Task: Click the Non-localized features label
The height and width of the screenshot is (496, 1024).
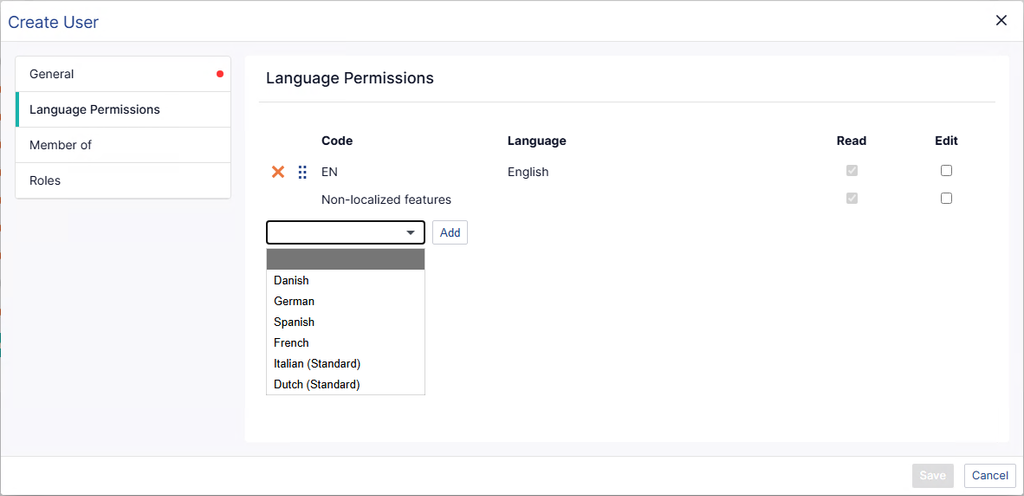Action: (387, 199)
